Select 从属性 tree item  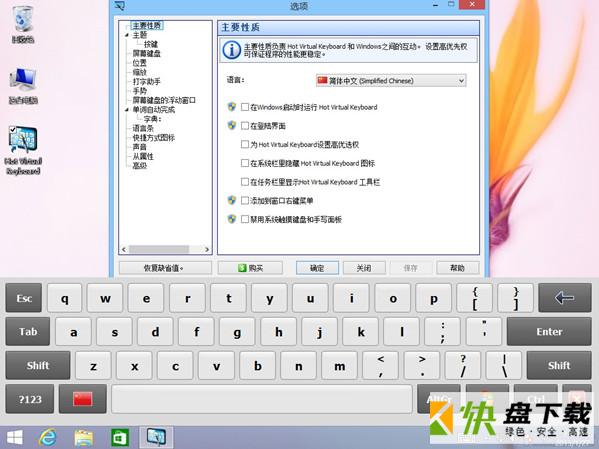(x=143, y=156)
